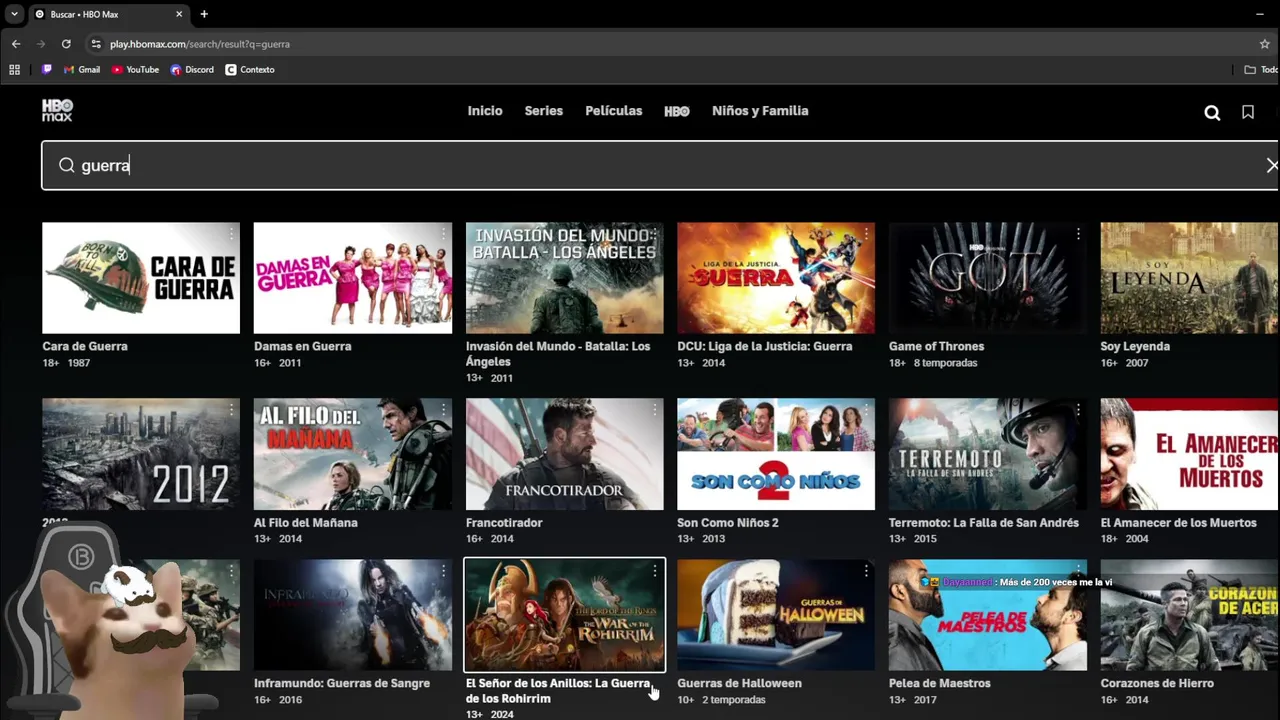
Task: Open more options on Inframundo card
Action: click(443, 571)
